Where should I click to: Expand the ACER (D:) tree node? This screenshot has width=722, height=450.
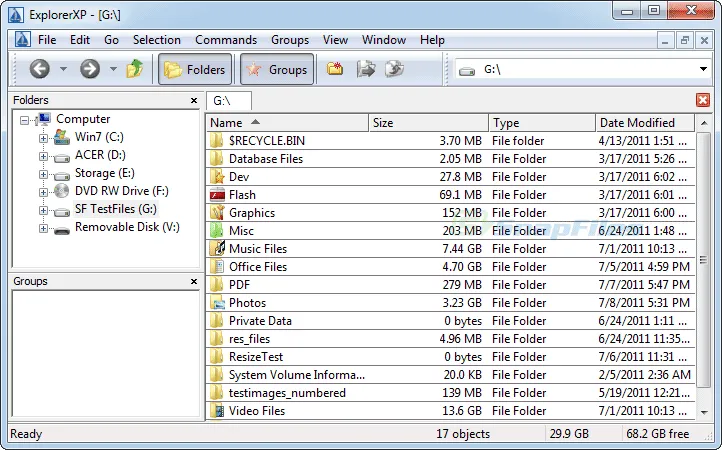[x=43, y=156]
